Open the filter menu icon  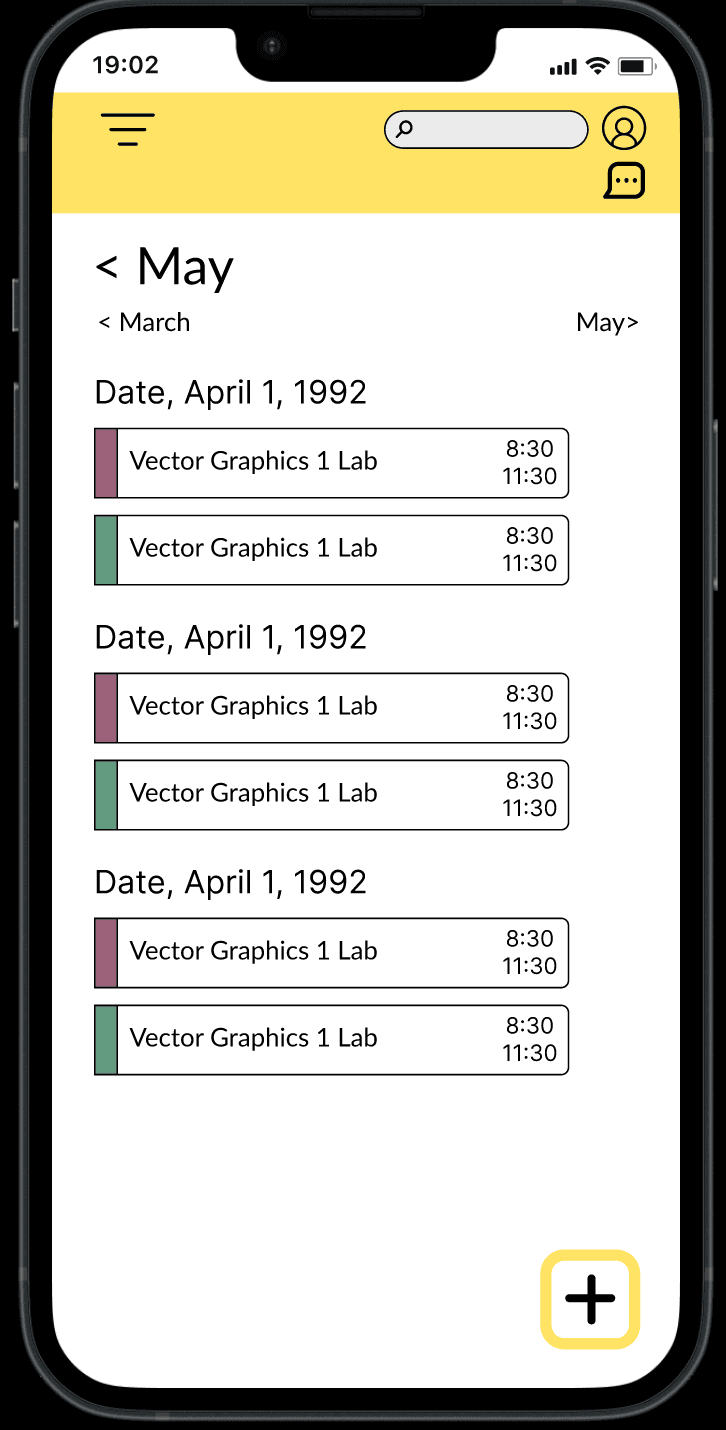pos(128,130)
